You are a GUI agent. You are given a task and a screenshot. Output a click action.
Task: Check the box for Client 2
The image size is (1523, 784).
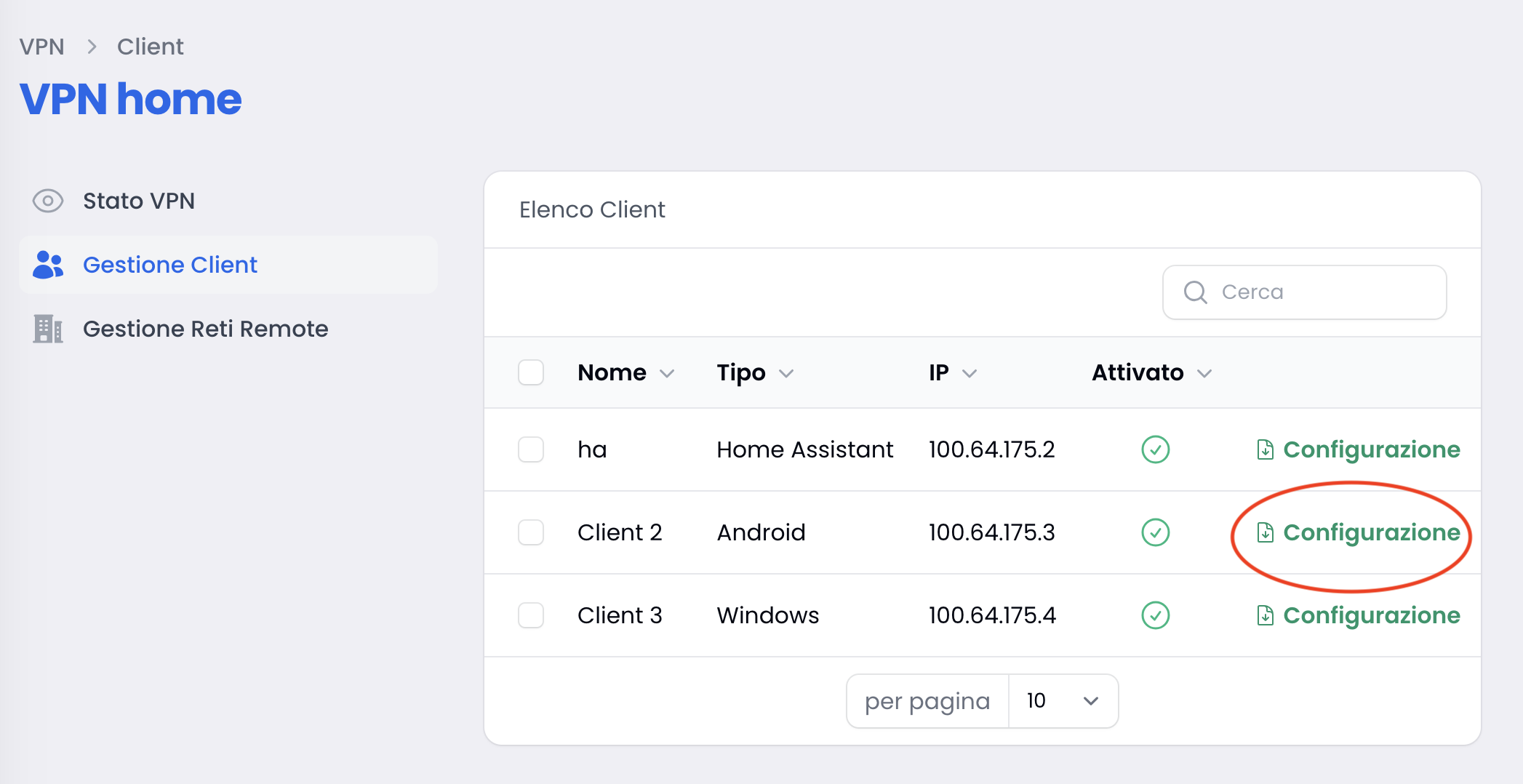click(531, 532)
